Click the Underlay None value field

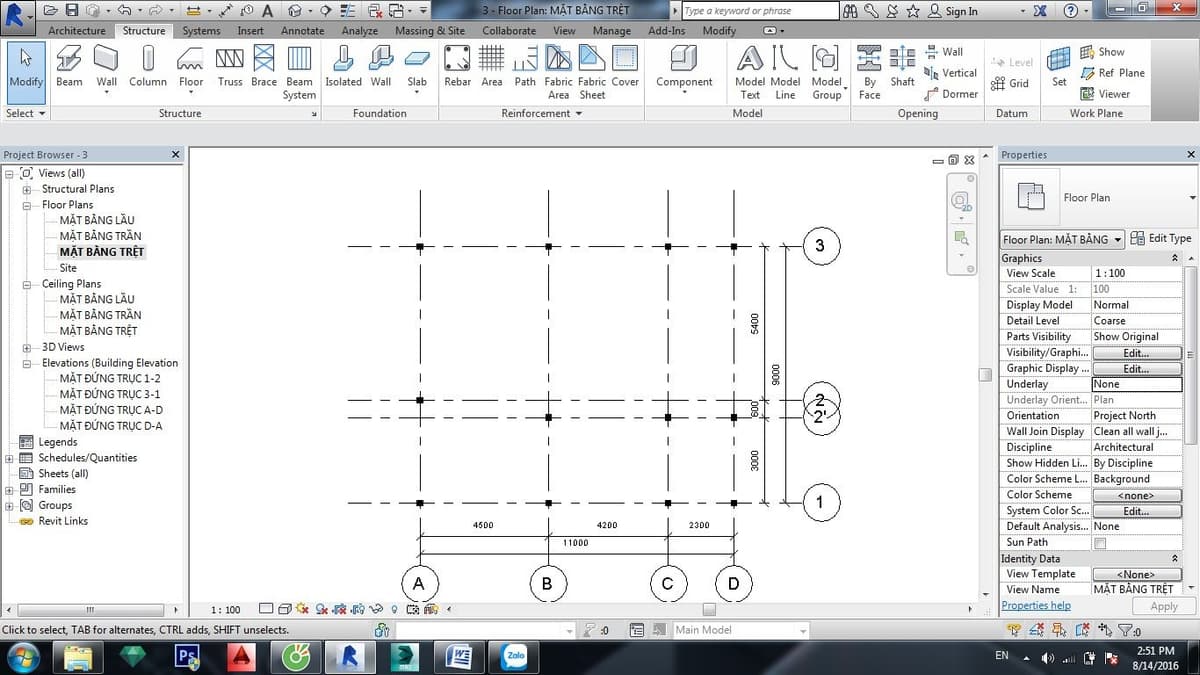[x=1137, y=385]
